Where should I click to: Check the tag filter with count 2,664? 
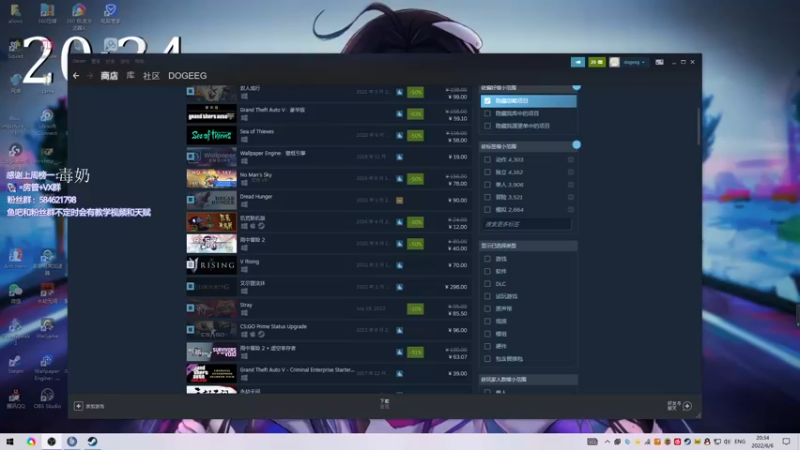(x=487, y=210)
